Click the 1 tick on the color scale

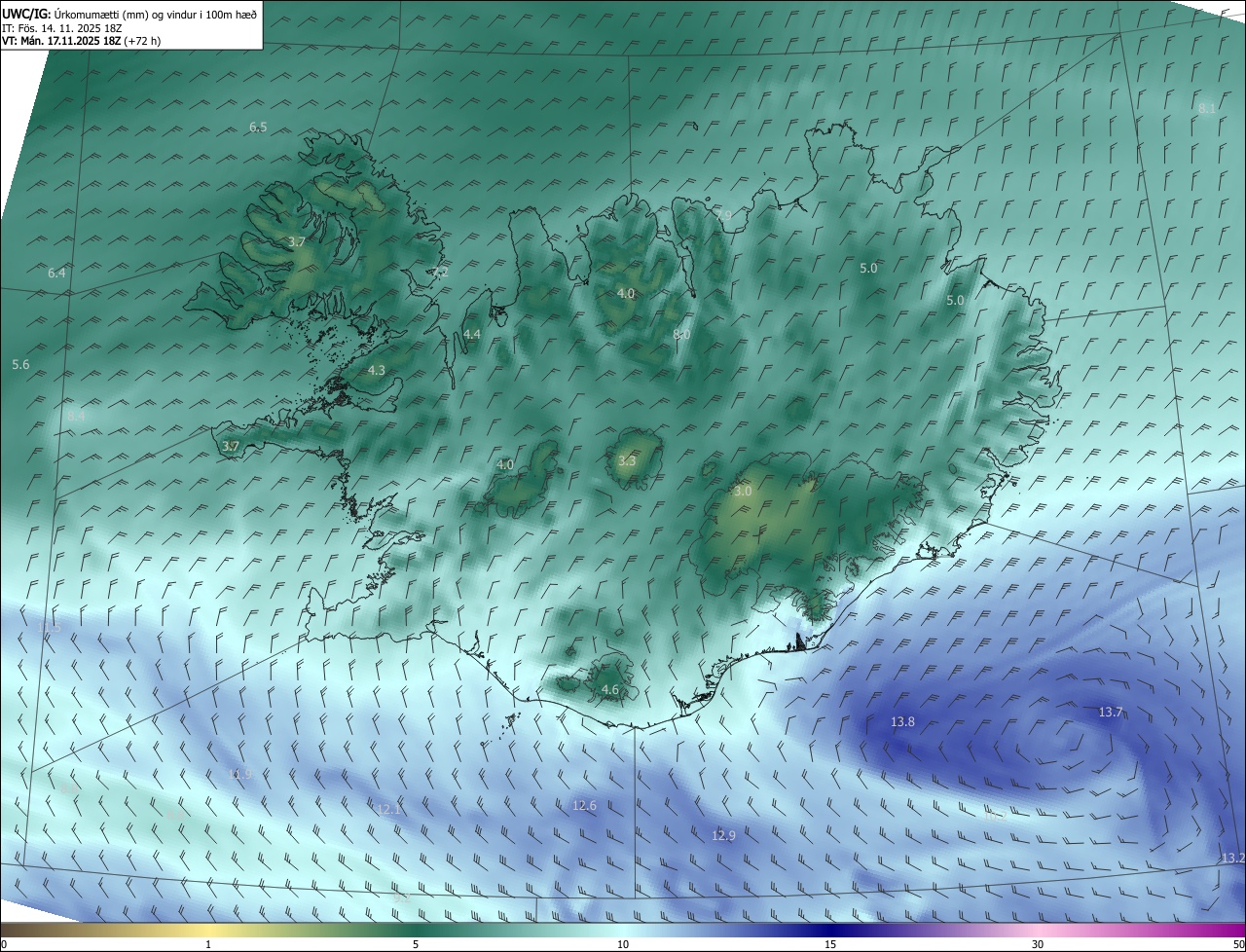coord(208,944)
